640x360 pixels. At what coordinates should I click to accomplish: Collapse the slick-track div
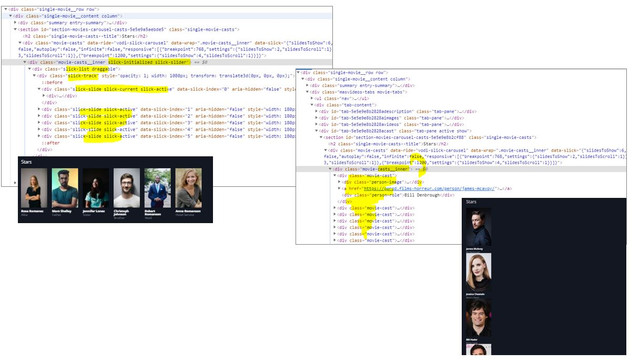[x=34, y=76]
